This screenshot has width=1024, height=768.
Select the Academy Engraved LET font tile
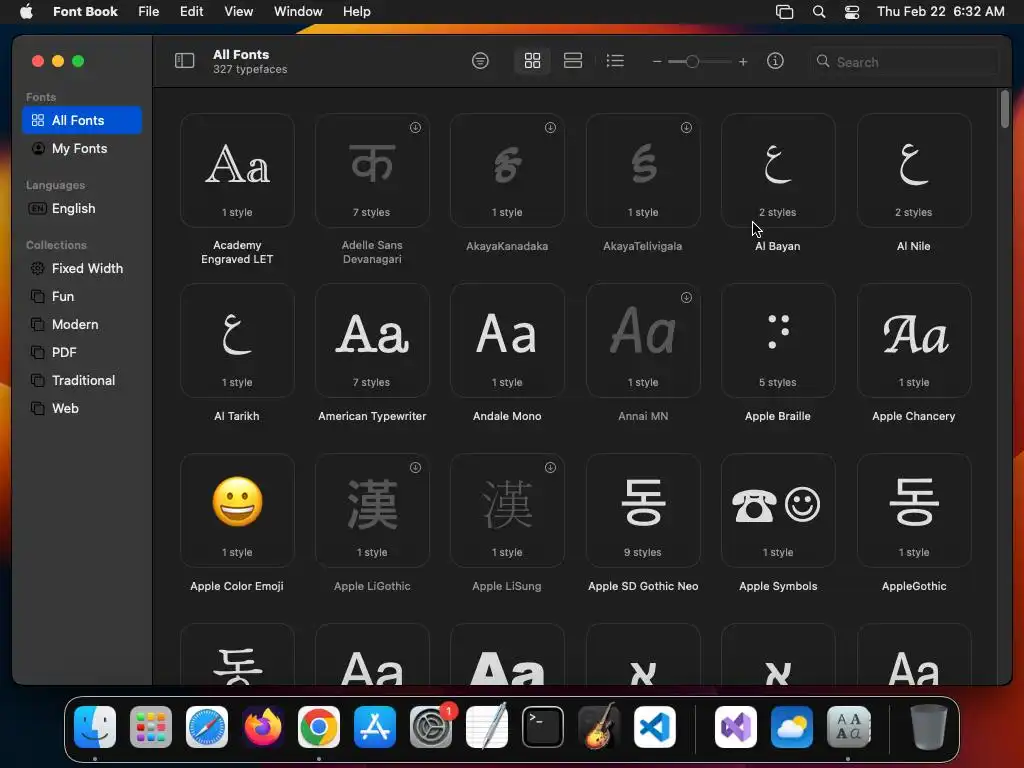point(237,170)
